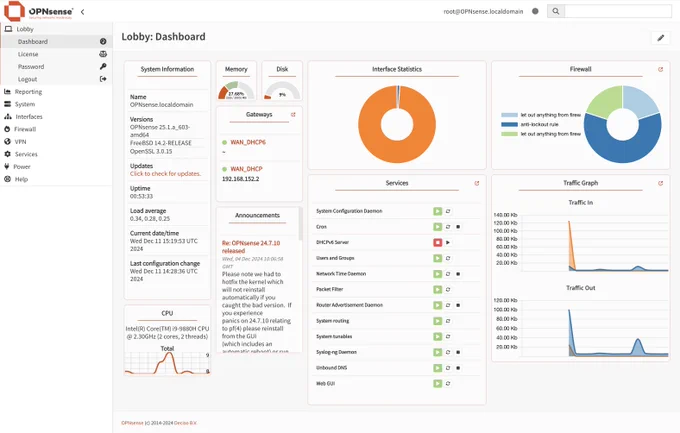This screenshot has height=433, width=680.
Task: Click the green running status of System routing
Action: click(438, 321)
